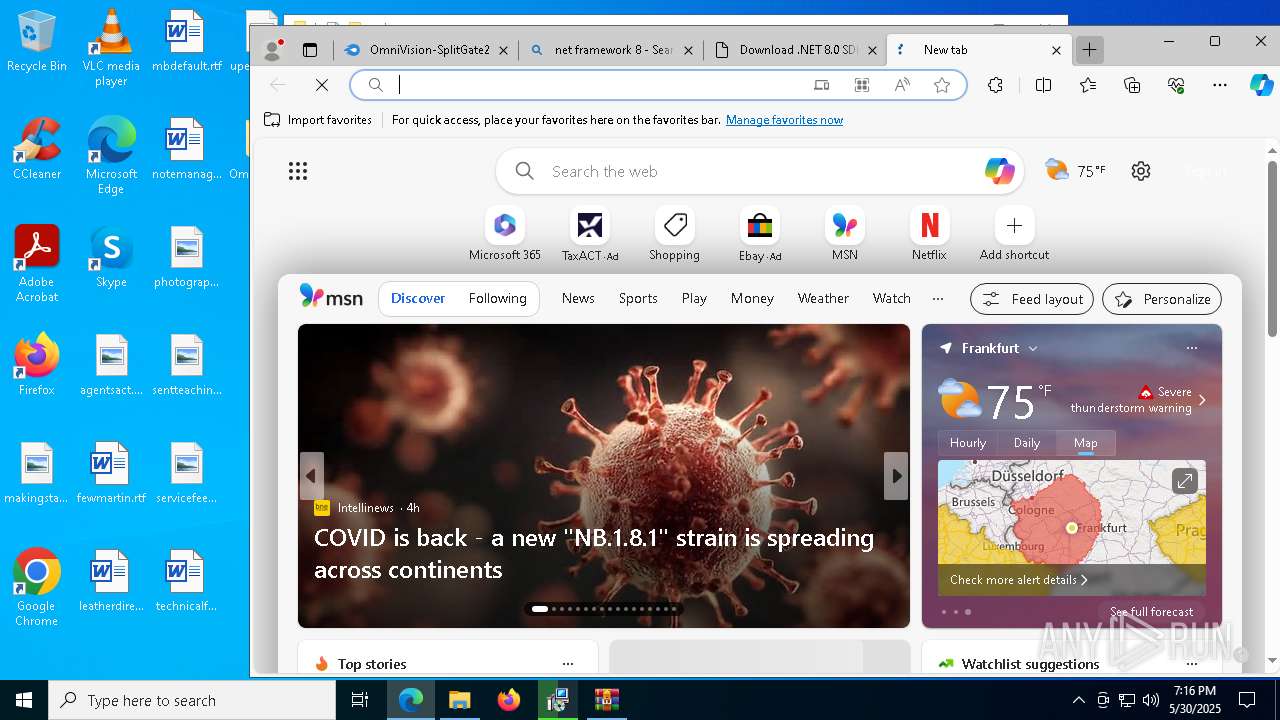Click the QR/apps icon in address bar
Image resolution: width=1280 pixels, height=720 pixels.
coord(861,85)
